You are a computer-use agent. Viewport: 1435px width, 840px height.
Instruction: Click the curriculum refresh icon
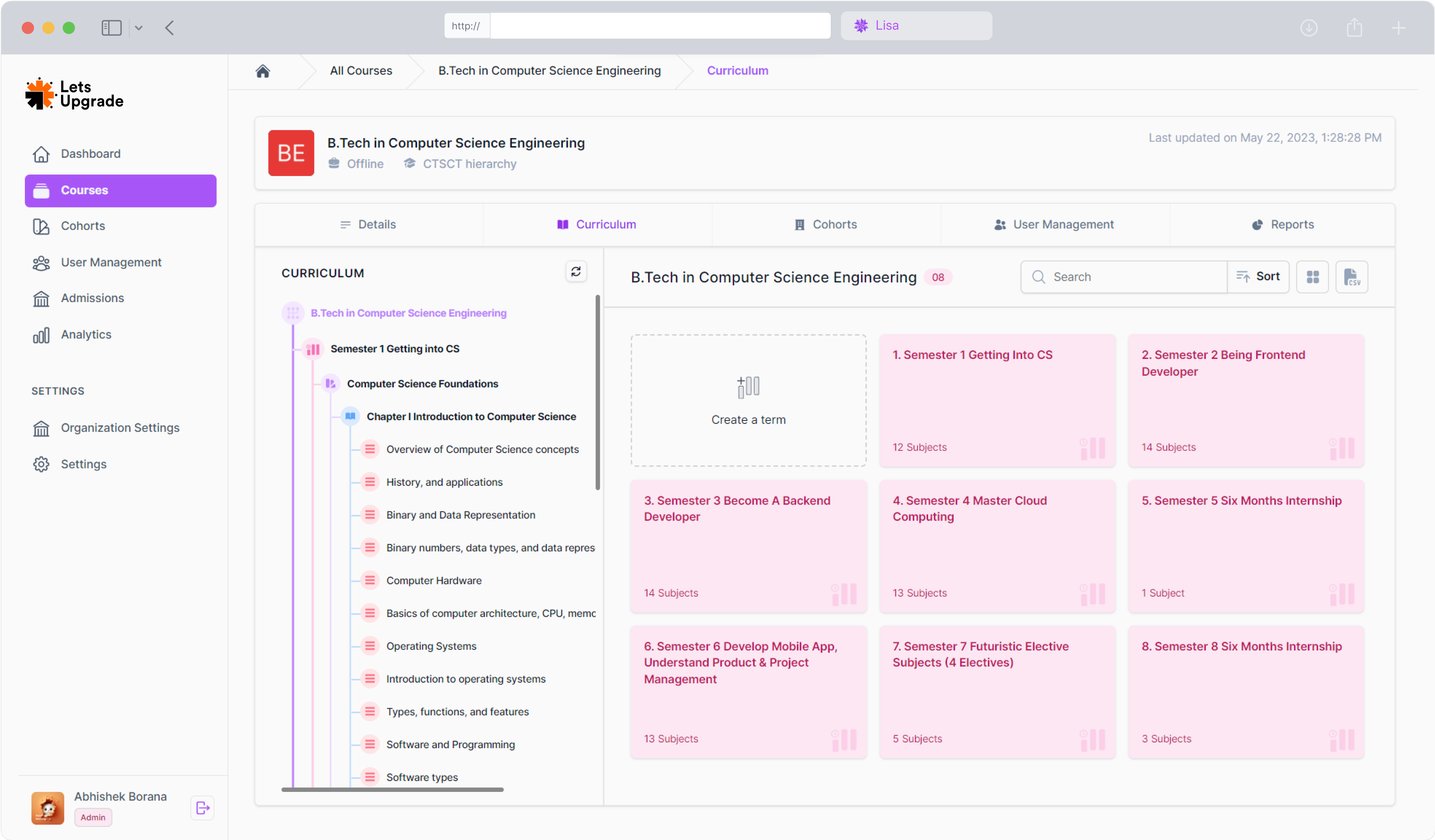(576, 272)
